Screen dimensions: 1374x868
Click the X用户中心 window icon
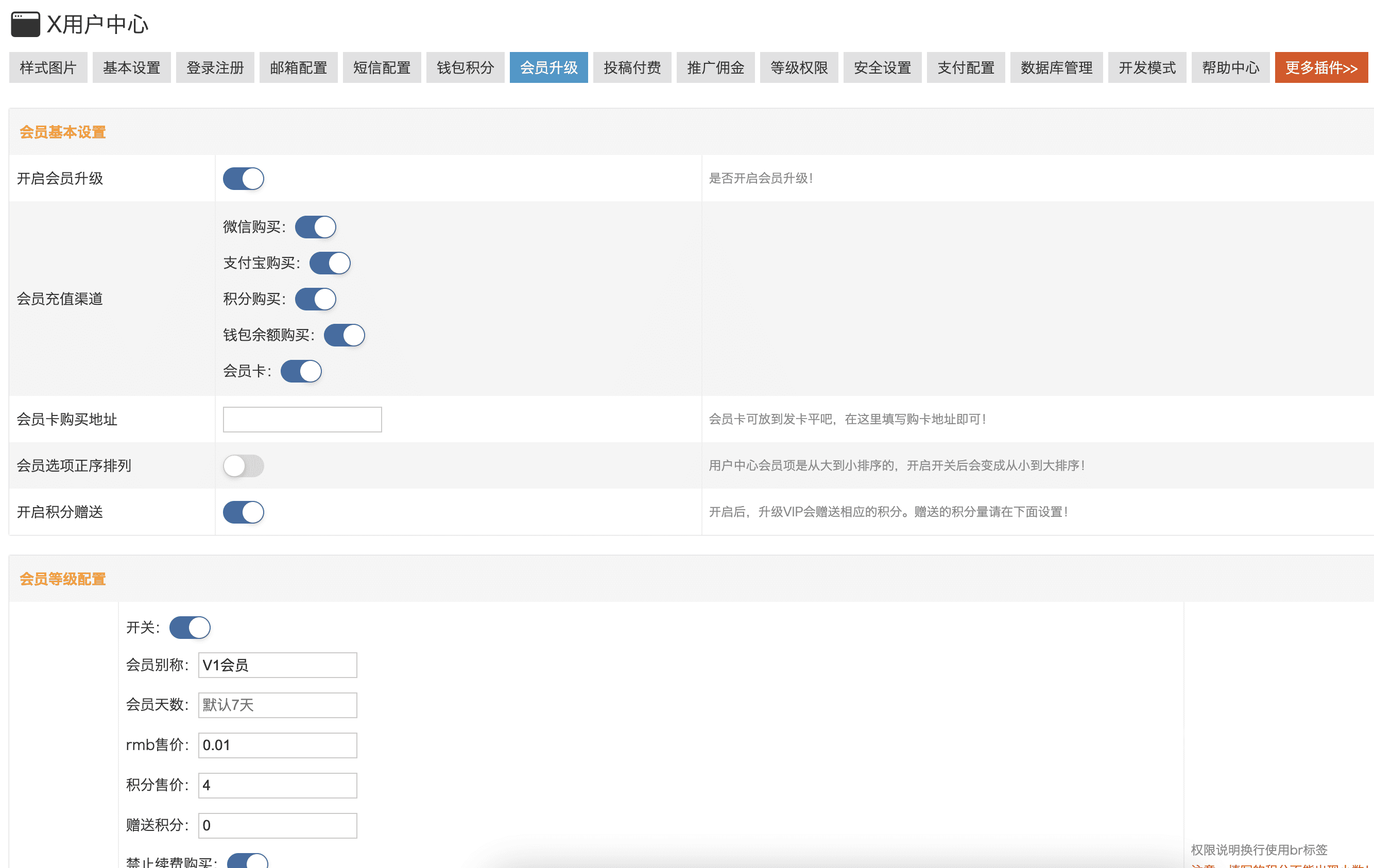click(25, 24)
